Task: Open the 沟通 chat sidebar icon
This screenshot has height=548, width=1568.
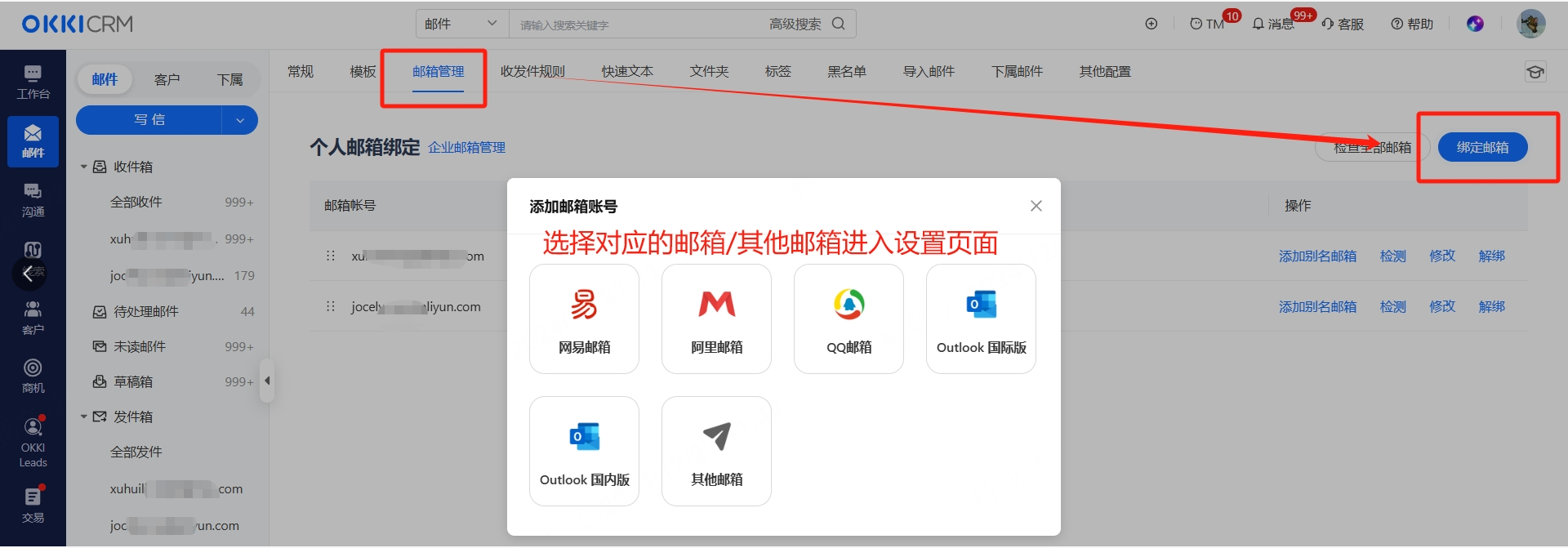Action: tap(33, 200)
